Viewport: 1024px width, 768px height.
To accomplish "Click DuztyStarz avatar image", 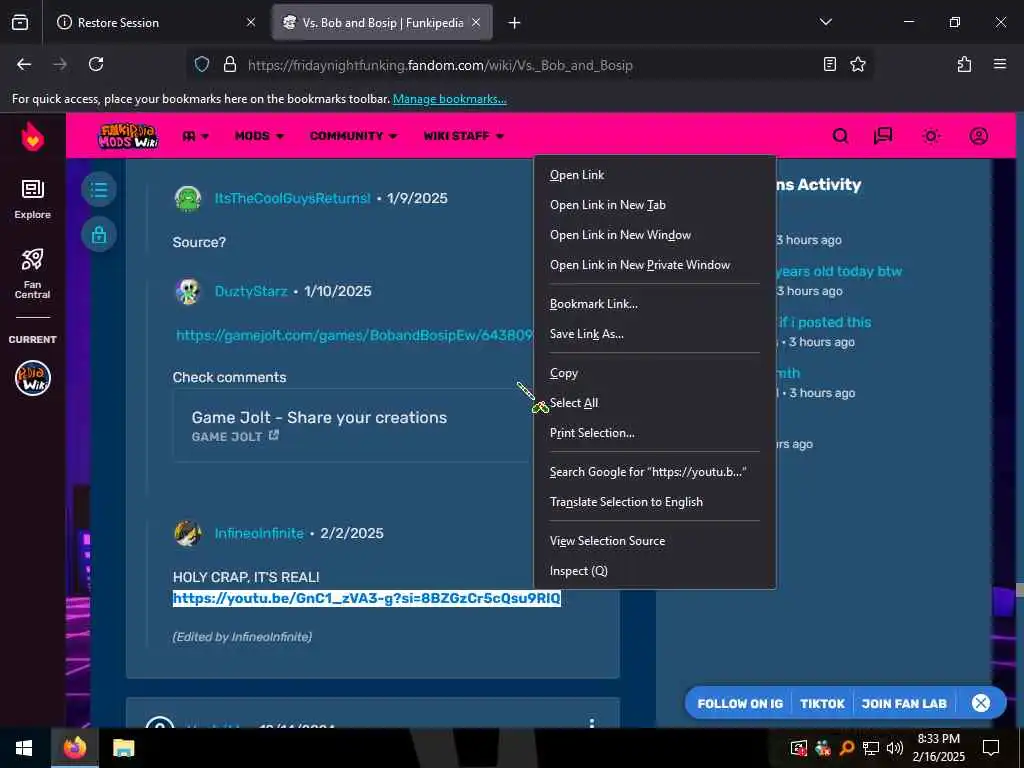I will click(x=188, y=291).
